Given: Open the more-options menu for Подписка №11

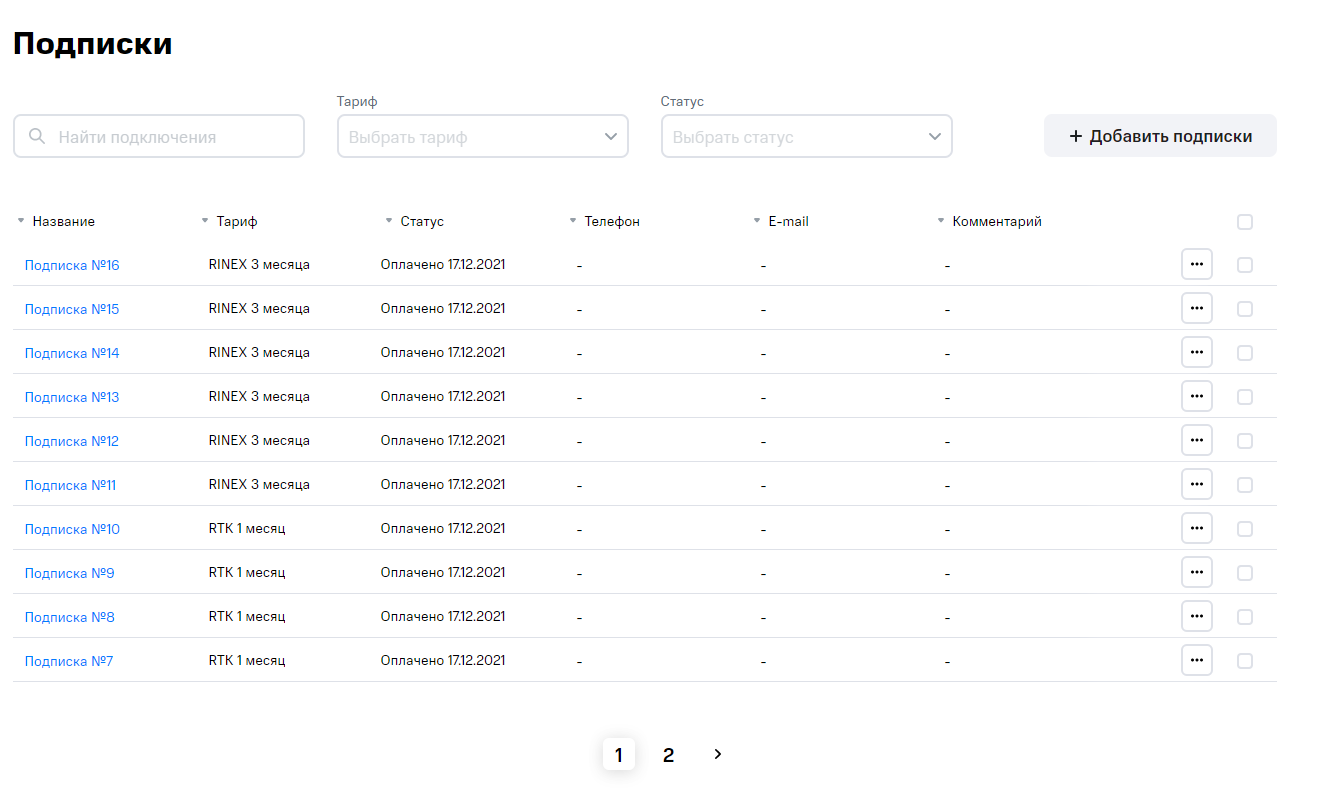Looking at the screenshot, I should [1197, 484].
